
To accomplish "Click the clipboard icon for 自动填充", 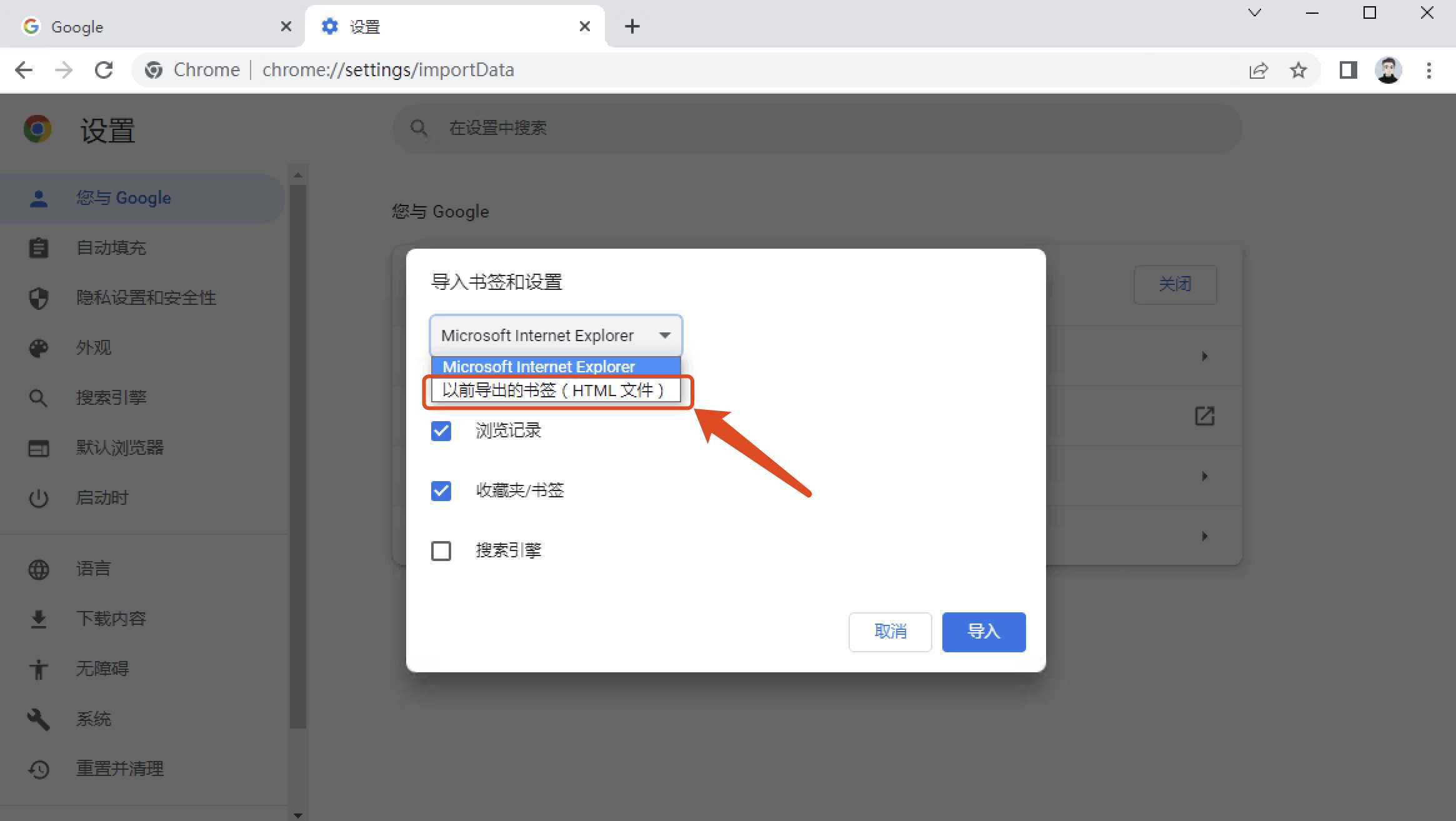I will (x=39, y=248).
